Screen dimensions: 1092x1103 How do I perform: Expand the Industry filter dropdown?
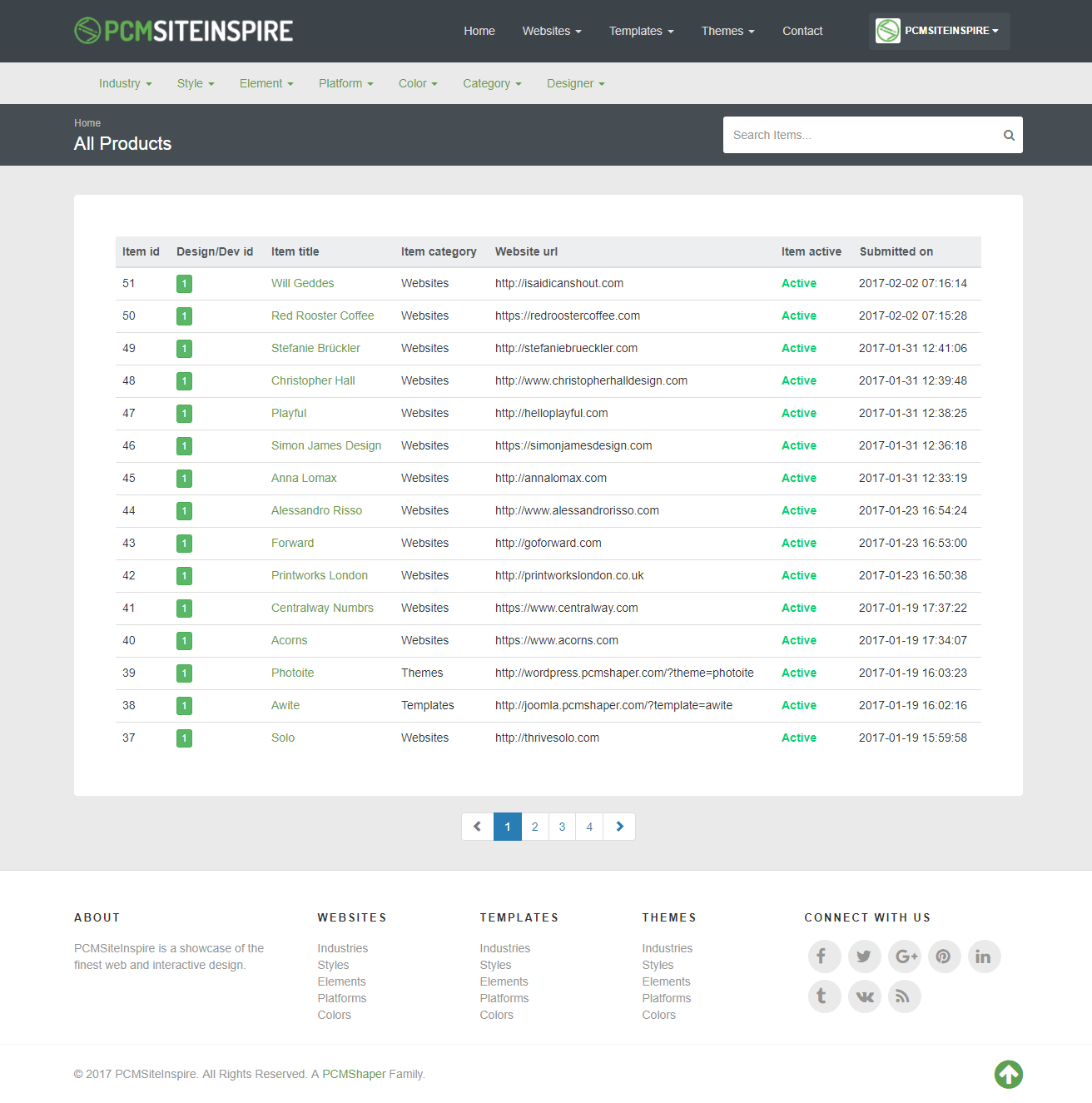click(x=125, y=83)
